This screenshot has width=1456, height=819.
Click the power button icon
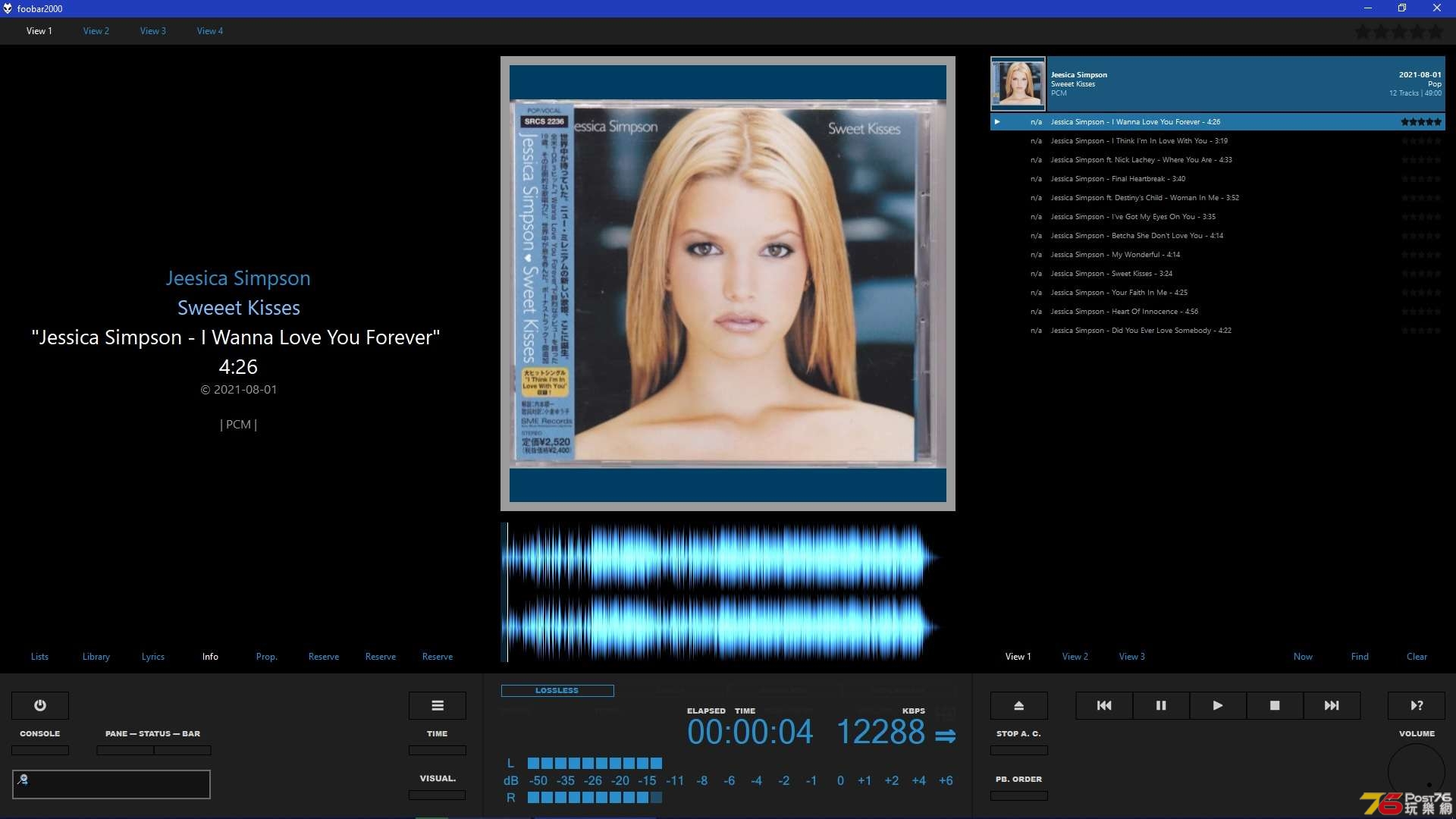click(40, 705)
